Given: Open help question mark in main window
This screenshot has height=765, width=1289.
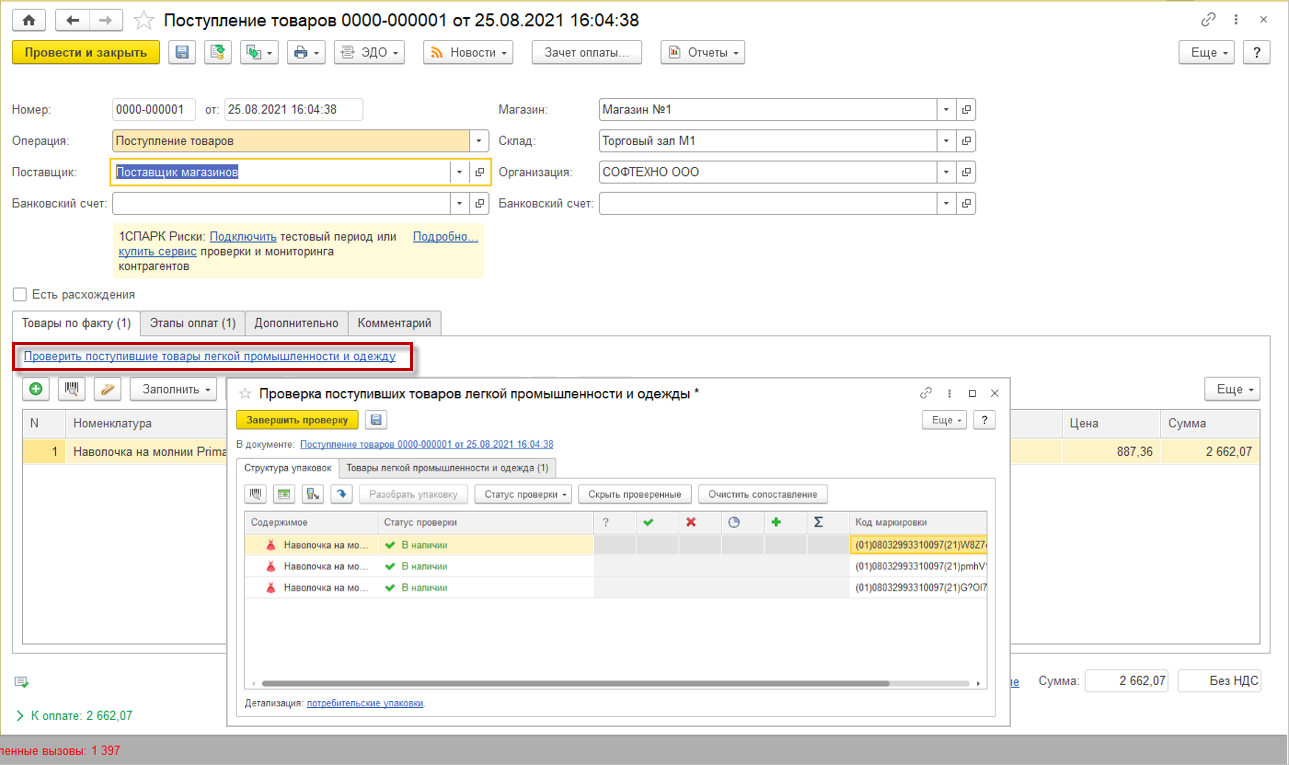Looking at the screenshot, I should 1257,53.
